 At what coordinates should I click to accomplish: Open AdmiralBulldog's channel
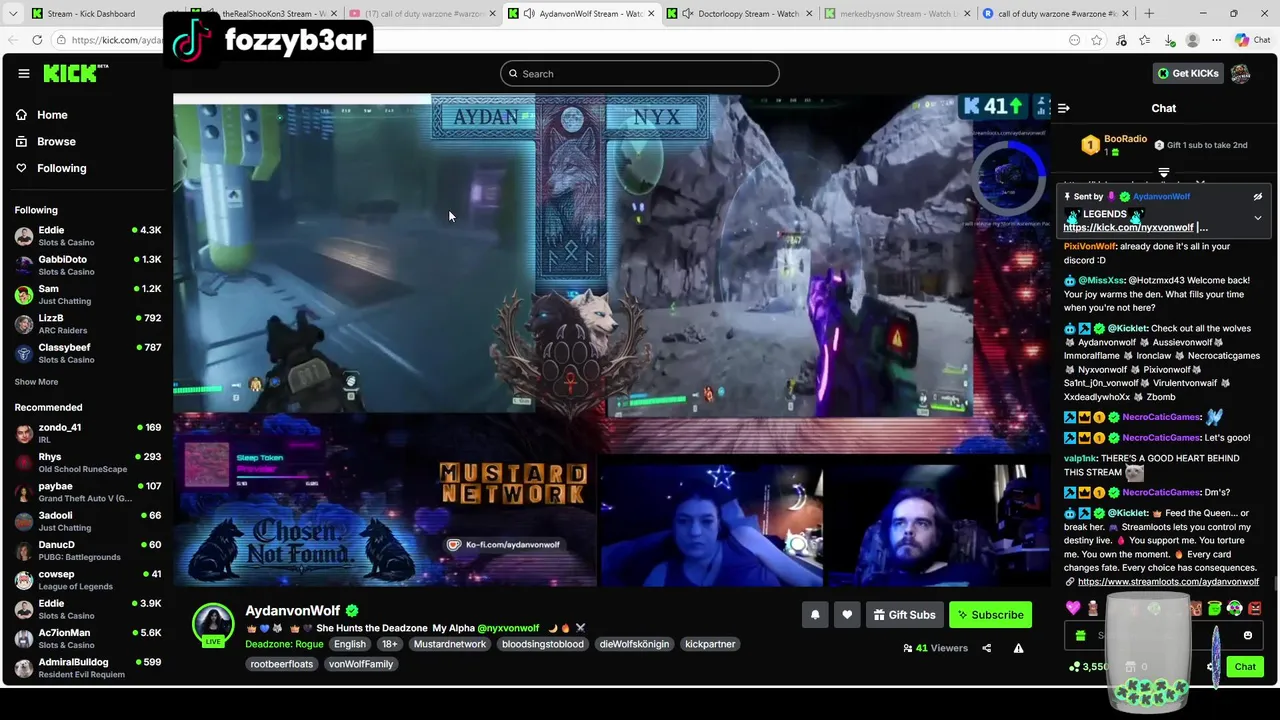click(88, 667)
